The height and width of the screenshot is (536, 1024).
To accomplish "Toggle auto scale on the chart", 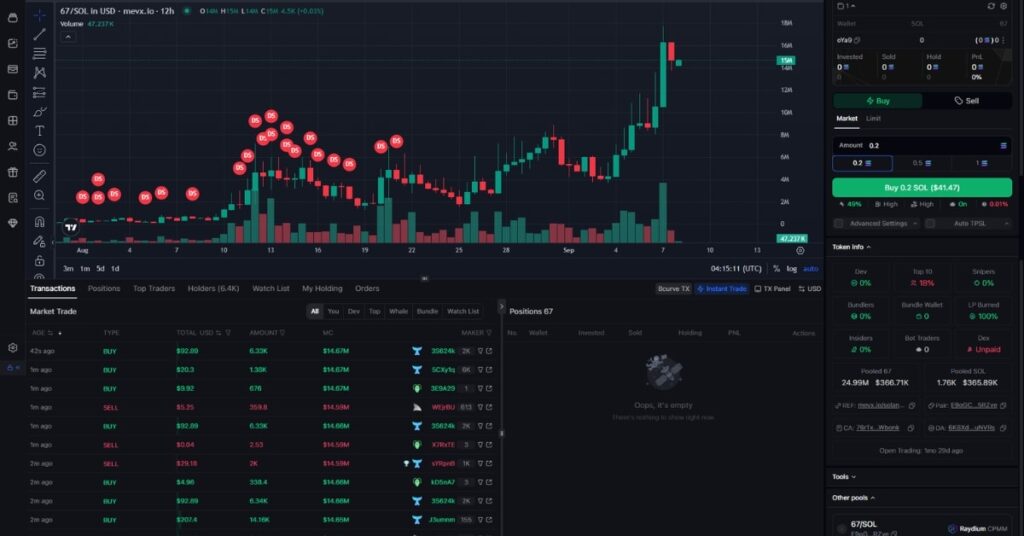I will coord(810,268).
